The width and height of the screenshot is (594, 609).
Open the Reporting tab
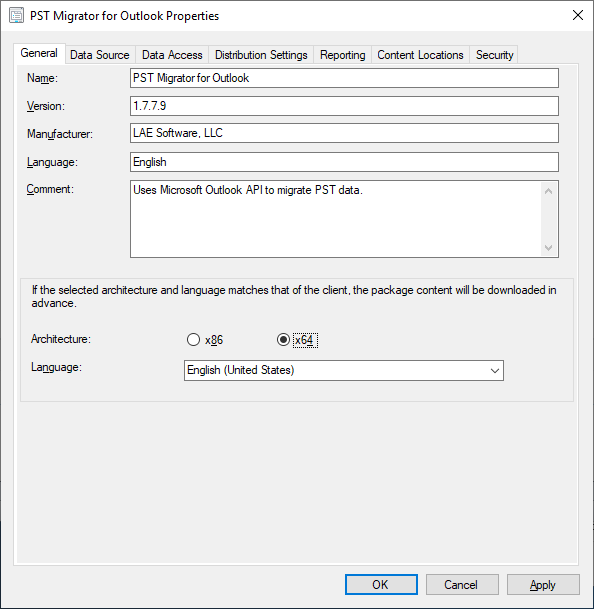[x=343, y=55]
